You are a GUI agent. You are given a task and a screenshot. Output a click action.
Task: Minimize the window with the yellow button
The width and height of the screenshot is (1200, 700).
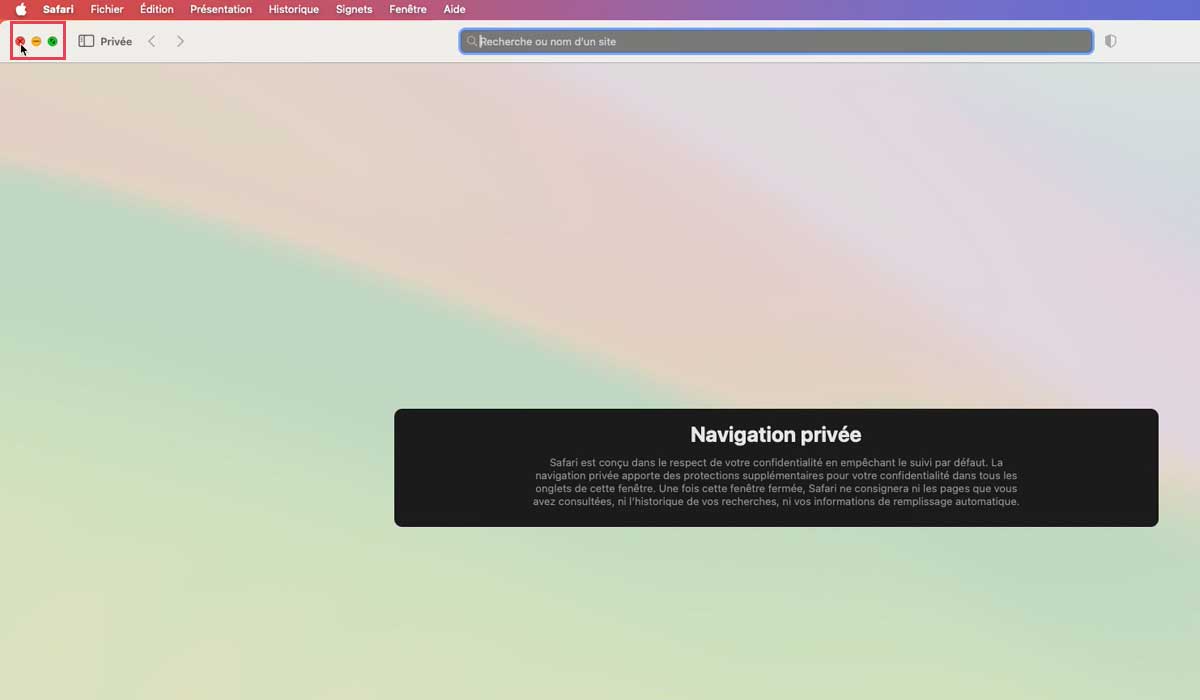click(36, 41)
